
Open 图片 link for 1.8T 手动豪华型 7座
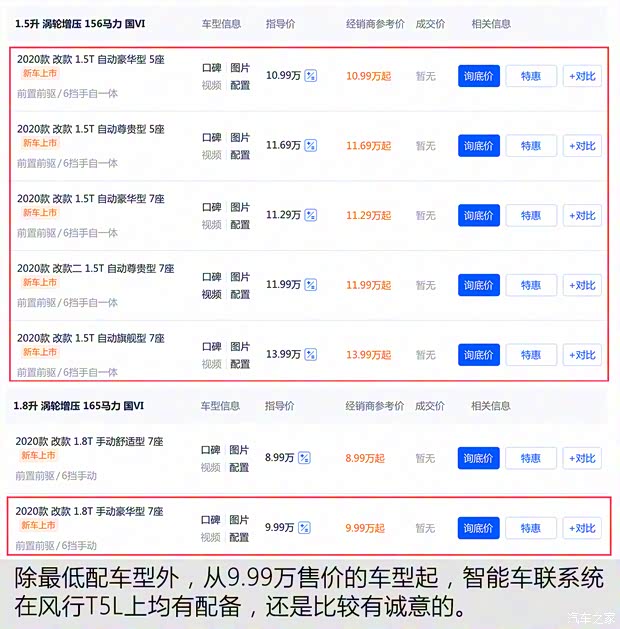239,520
